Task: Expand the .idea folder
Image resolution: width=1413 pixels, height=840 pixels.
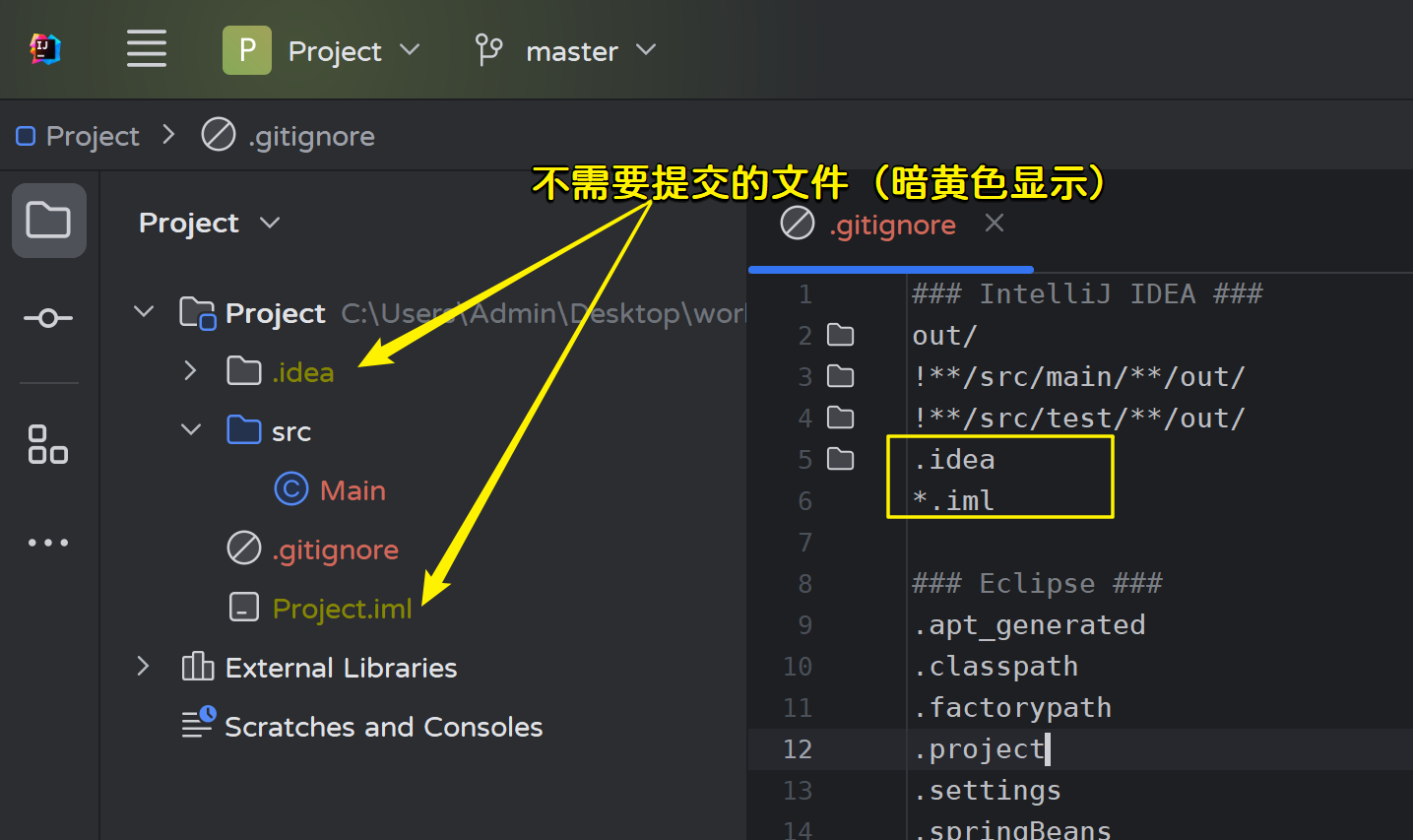Action: [191, 371]
